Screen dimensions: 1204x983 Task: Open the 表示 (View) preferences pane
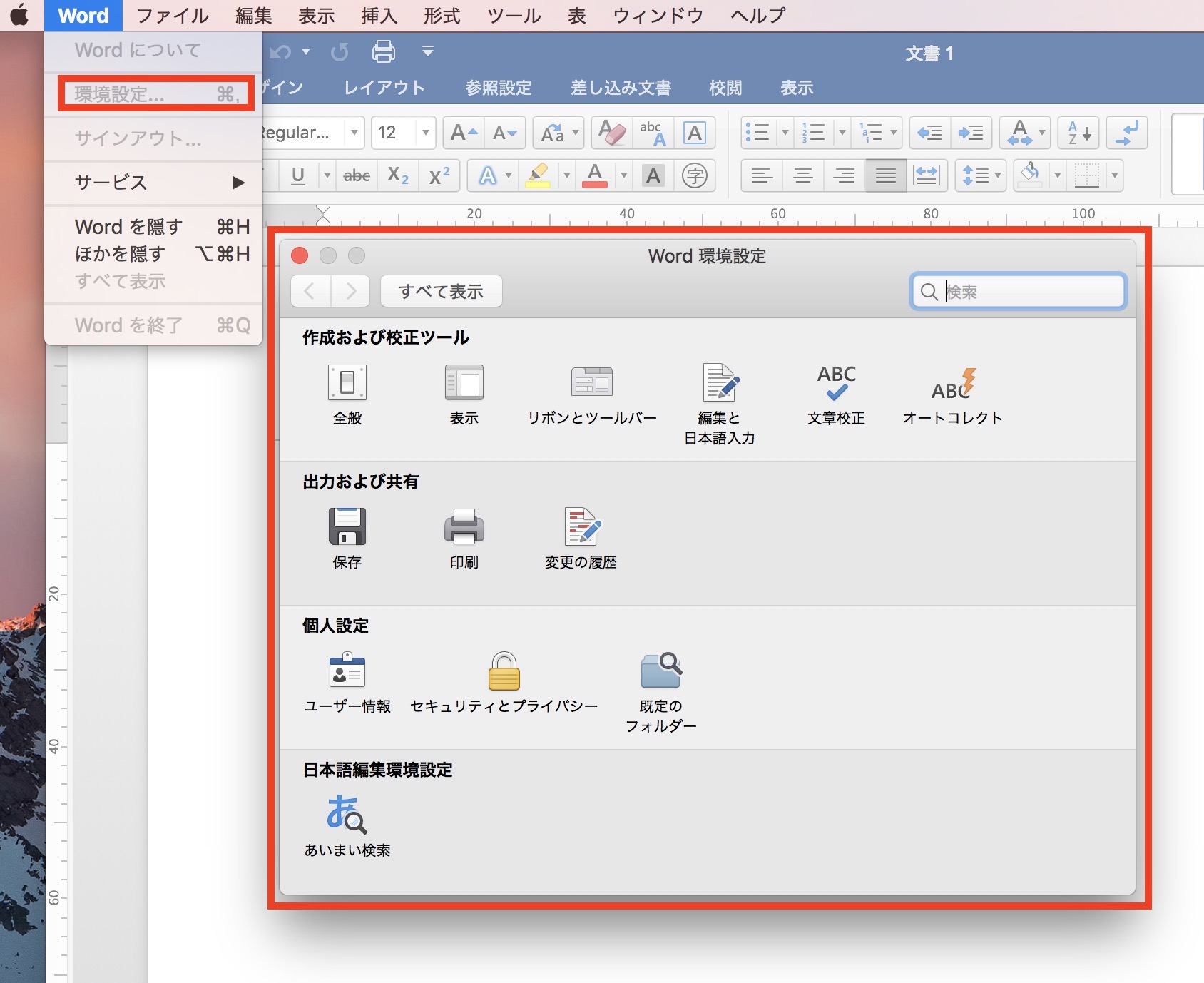click(464, 394)
